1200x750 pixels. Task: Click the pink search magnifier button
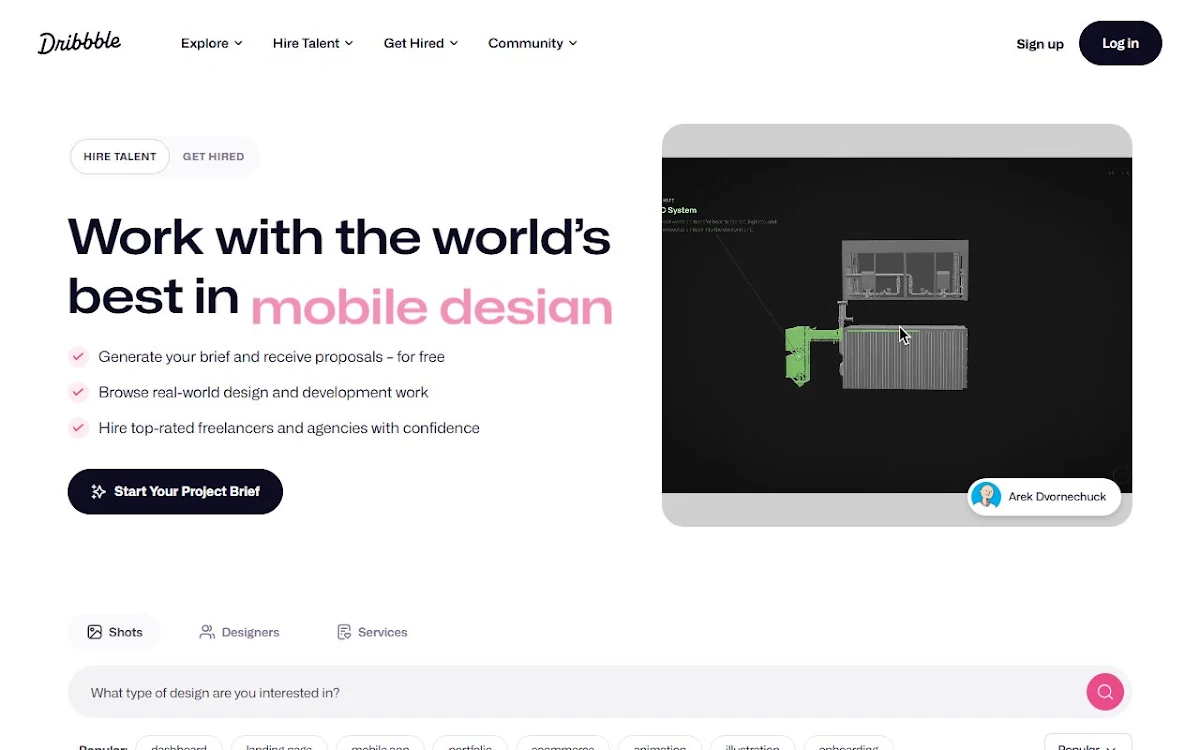click(x=1105, y=692)
